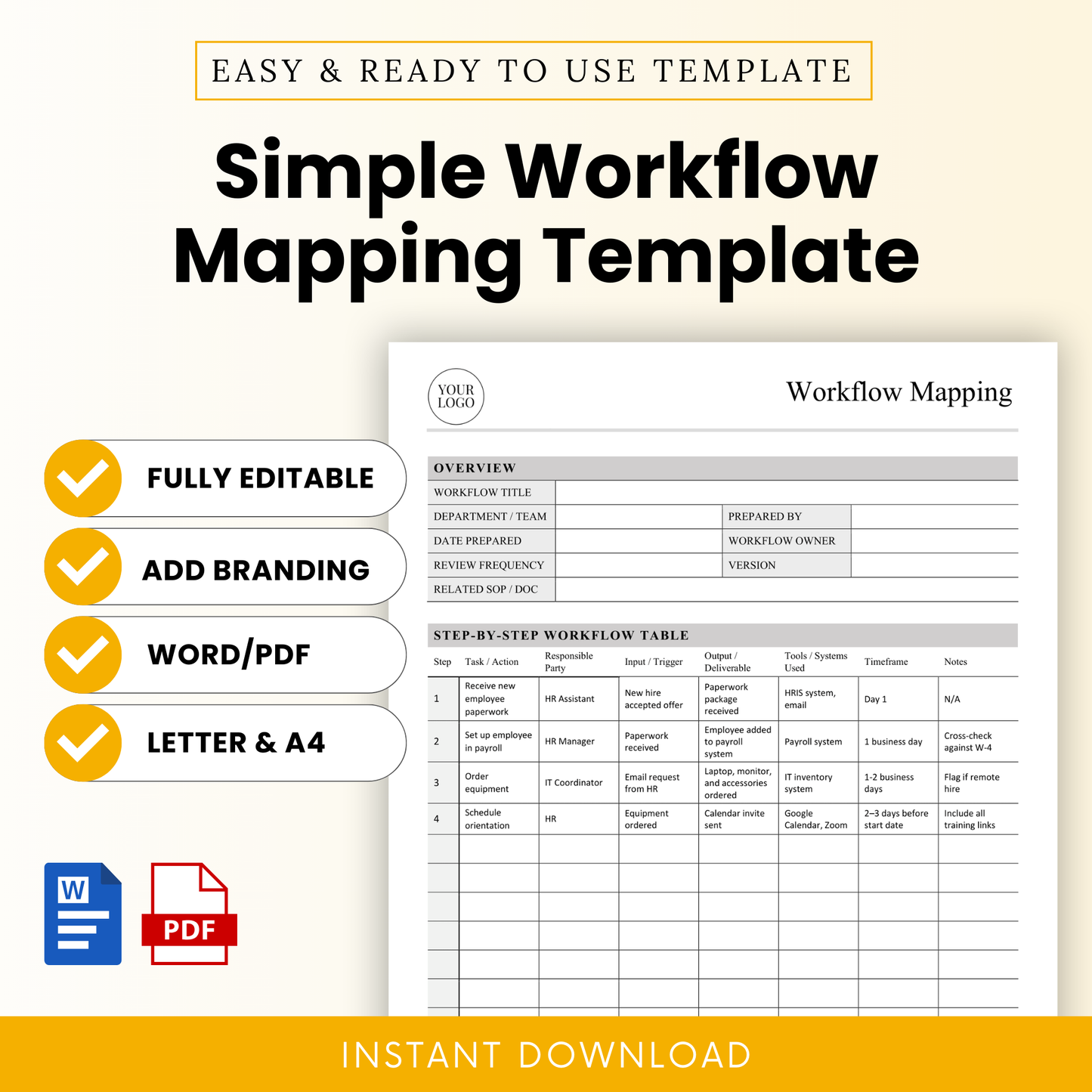Click the 'Laptop, monitor, and accessories ordered' cell
This screenshot has height=1092, width=1092.
point(738,783)
